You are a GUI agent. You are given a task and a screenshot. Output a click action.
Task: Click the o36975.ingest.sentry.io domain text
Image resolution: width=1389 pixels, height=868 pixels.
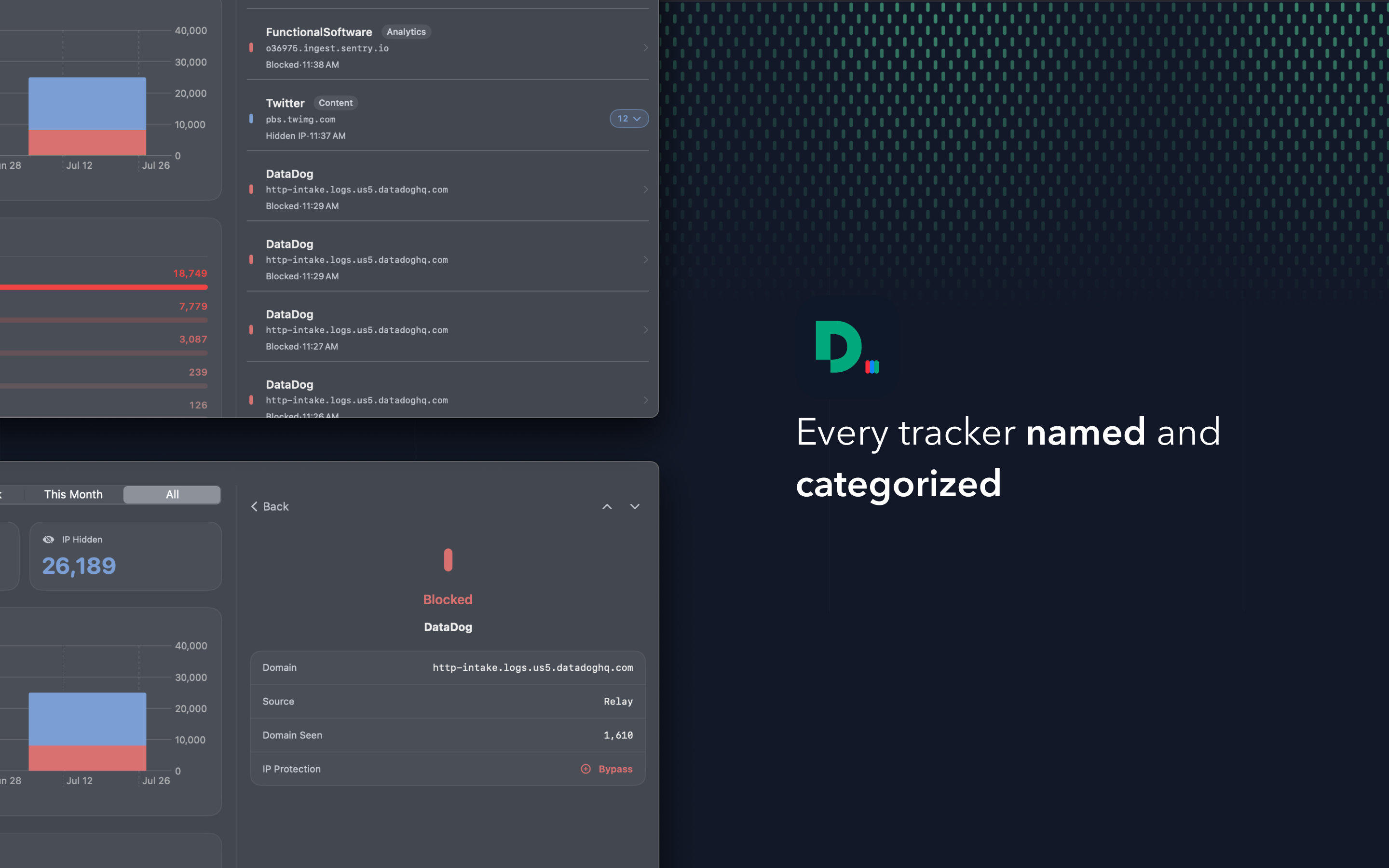327,48
